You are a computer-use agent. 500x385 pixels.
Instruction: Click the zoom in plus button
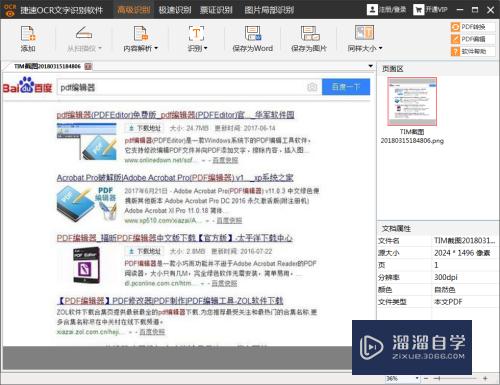[485, 379]
